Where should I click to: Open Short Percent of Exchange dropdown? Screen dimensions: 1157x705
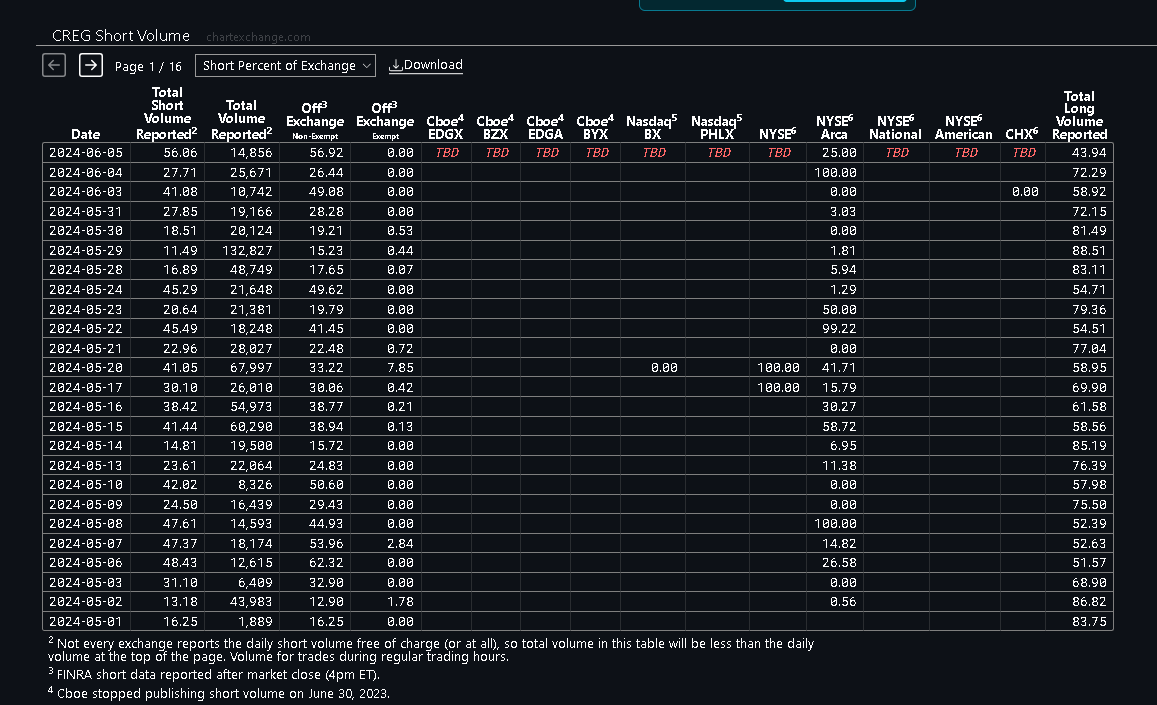point(285,66)
